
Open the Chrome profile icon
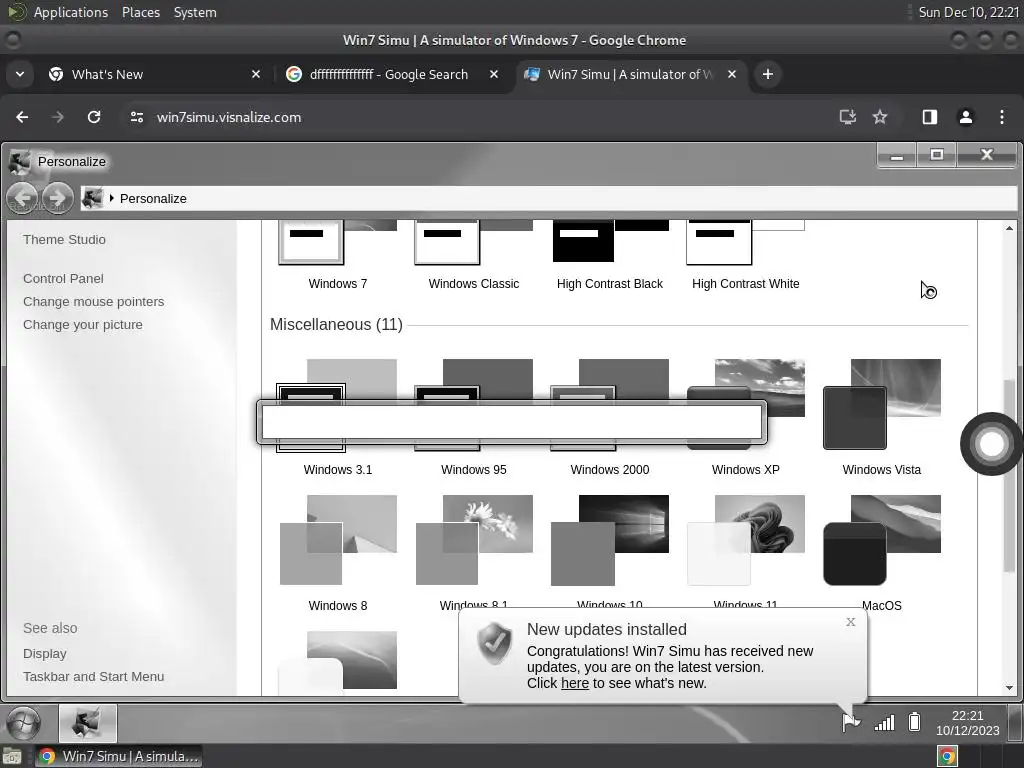(966, 117)
